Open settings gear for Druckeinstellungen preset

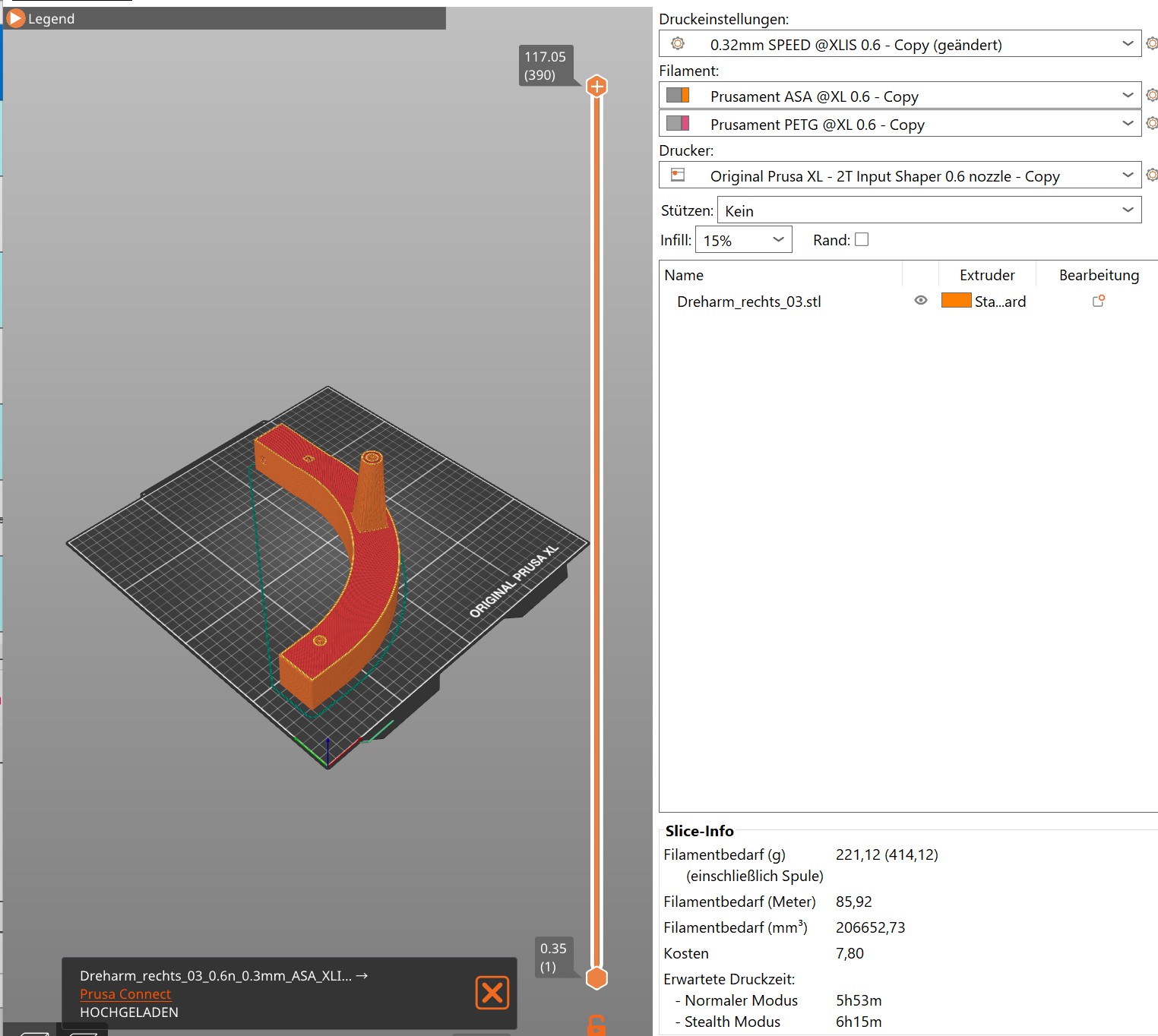tap(1152, 44)
